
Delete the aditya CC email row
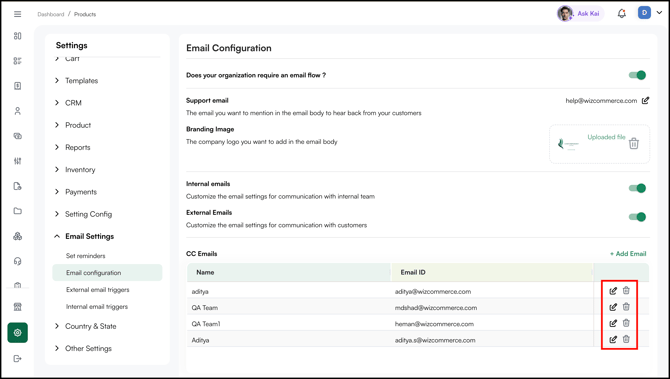point(626,291)
